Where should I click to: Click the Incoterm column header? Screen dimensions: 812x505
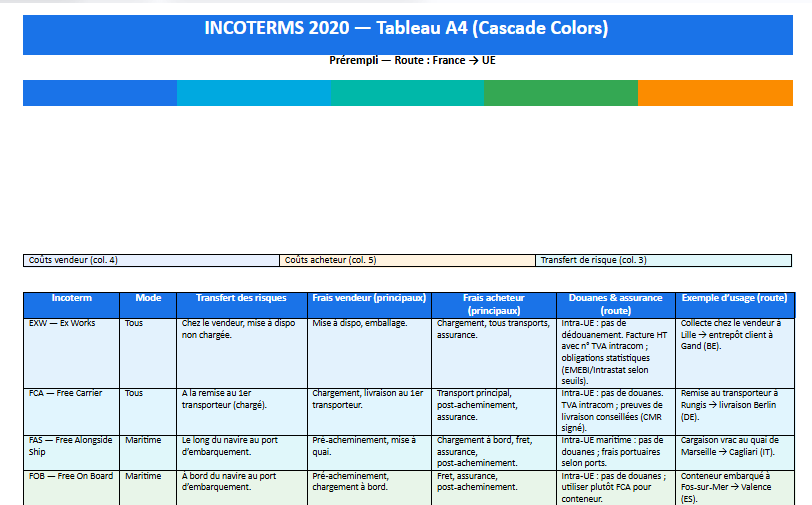coord(71,298)
